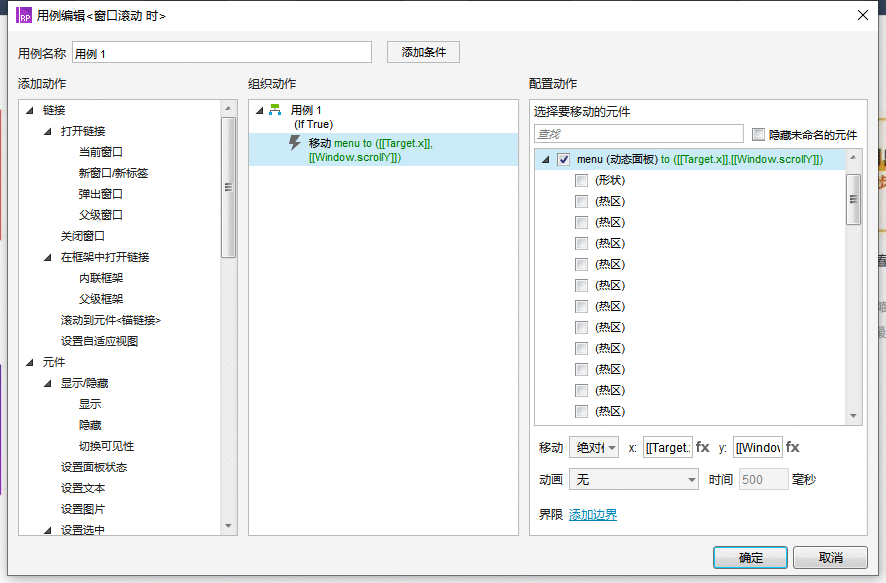Select the 隐藏 action
Viewport: 886px width, 583px height.
(x=90, y=425)
